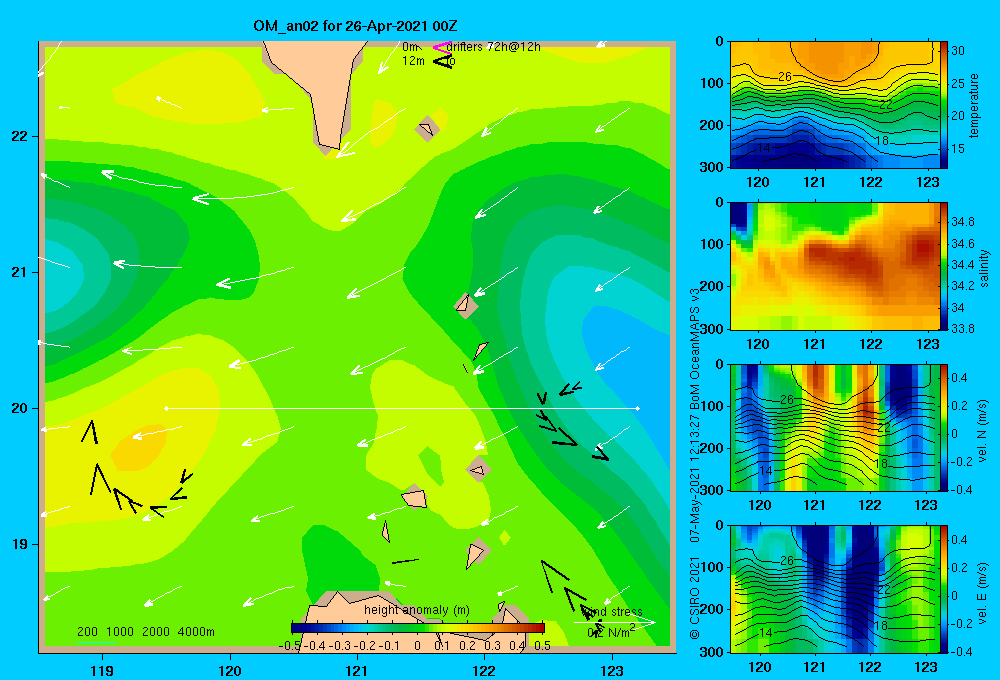Click the '300' depth label of the salinity panel
Viewport: 1000px width, 680px height.
coord(712,329)
